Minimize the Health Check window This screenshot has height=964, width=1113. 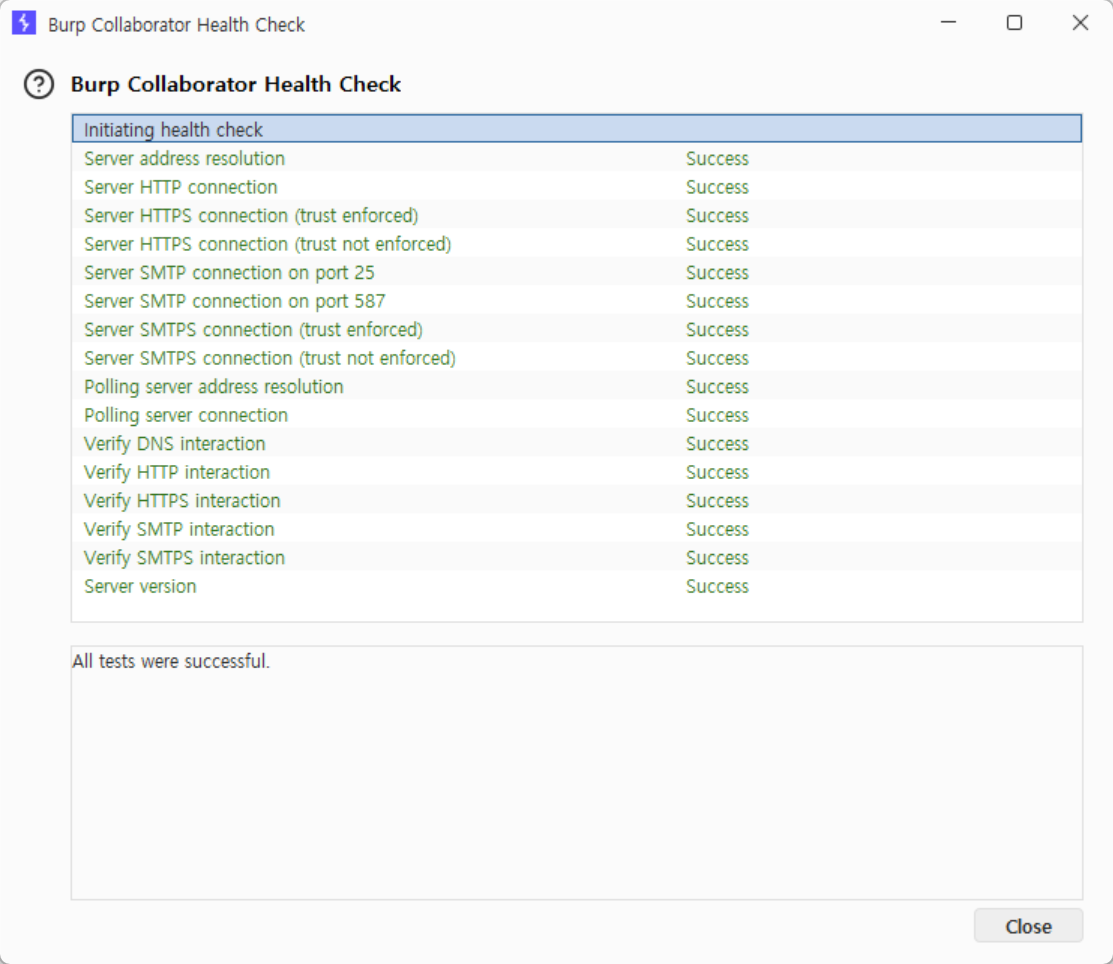(x=948, y=23)
